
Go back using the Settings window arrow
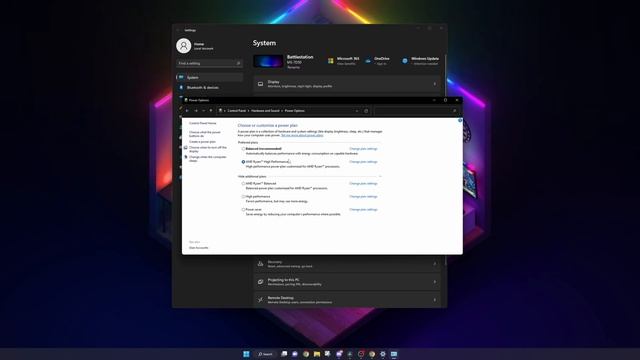(x=178, y=30)
